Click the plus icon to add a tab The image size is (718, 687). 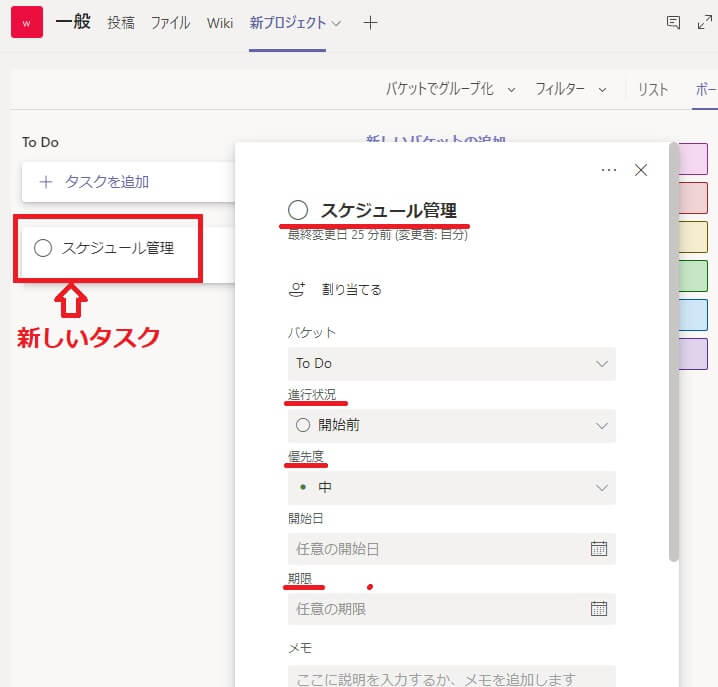point(370,23)
